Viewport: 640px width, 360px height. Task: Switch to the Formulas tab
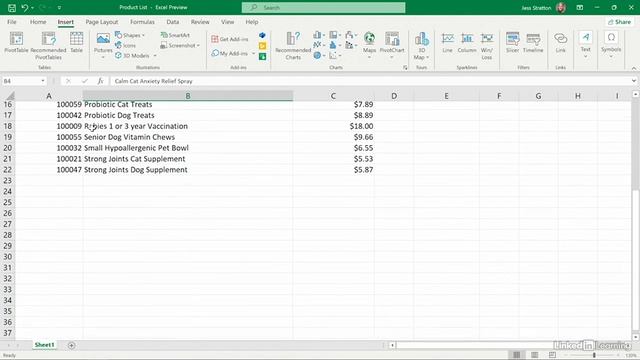pos(142,22)
